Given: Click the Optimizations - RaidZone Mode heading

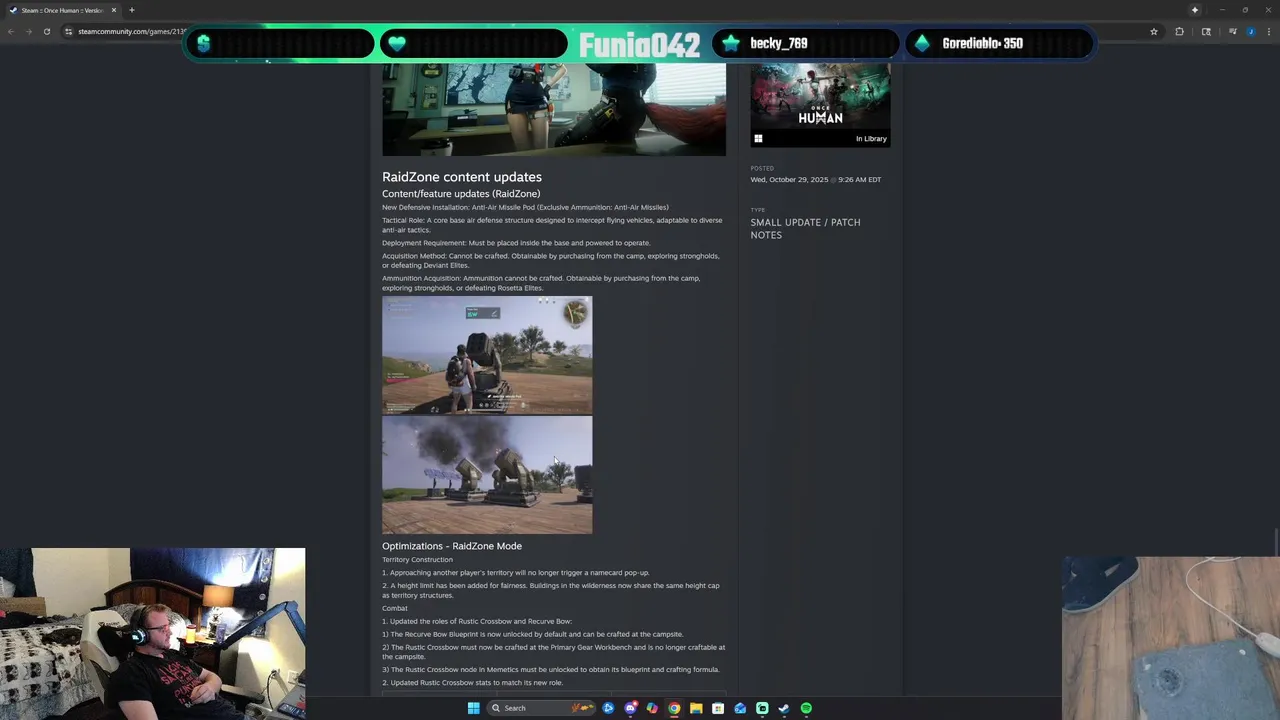Looking at the screenshot, I should pos(452,546).
